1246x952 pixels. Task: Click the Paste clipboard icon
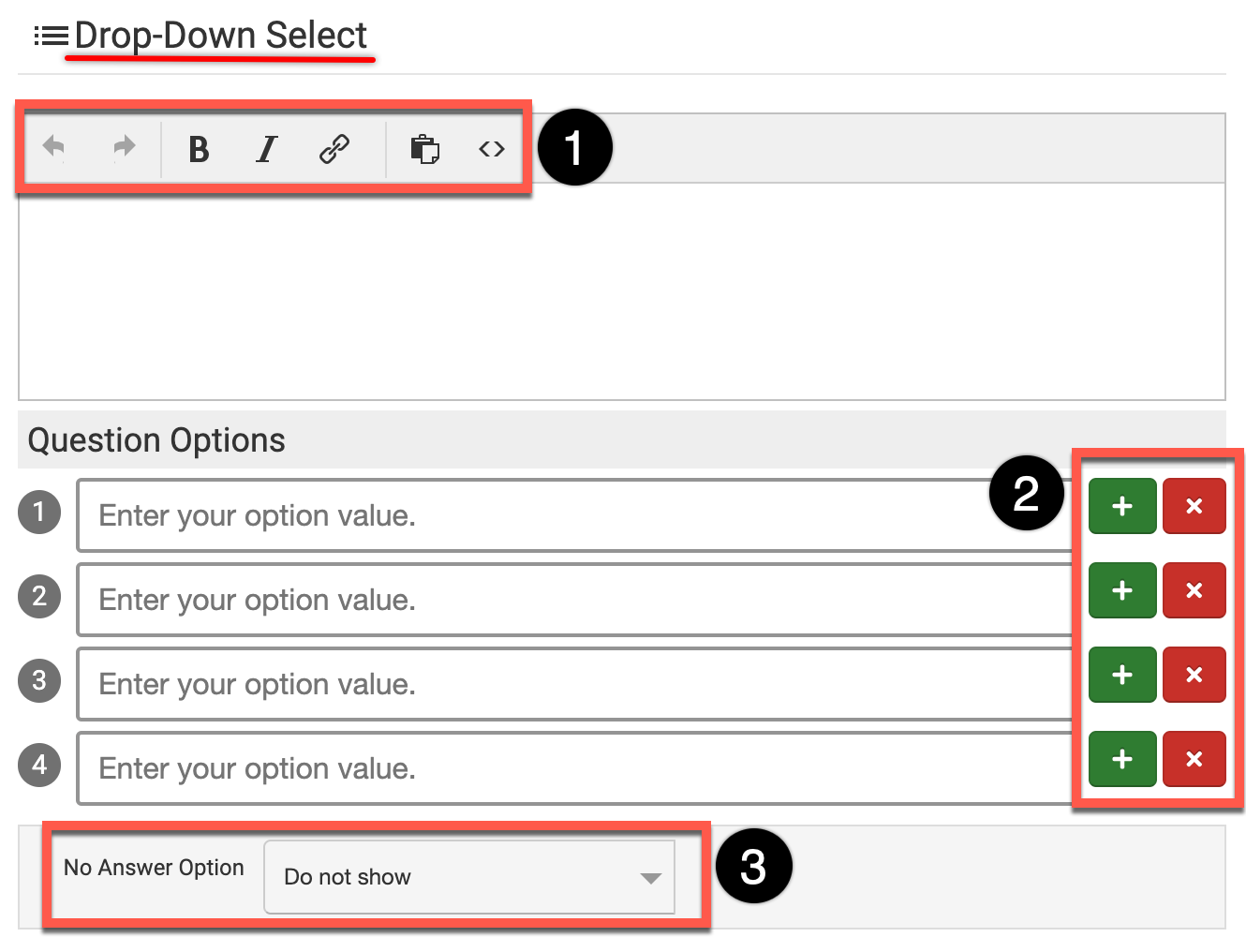(x=424, y=149)
